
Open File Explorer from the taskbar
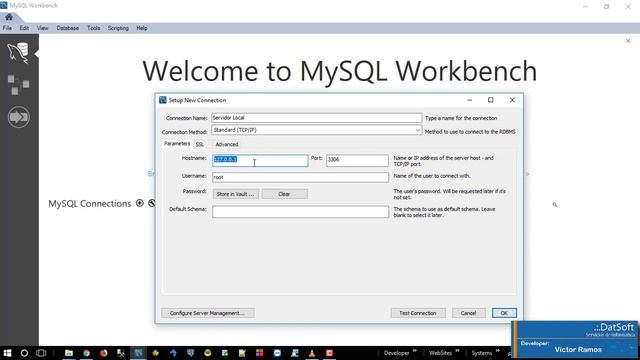click(x=69, y=353)
